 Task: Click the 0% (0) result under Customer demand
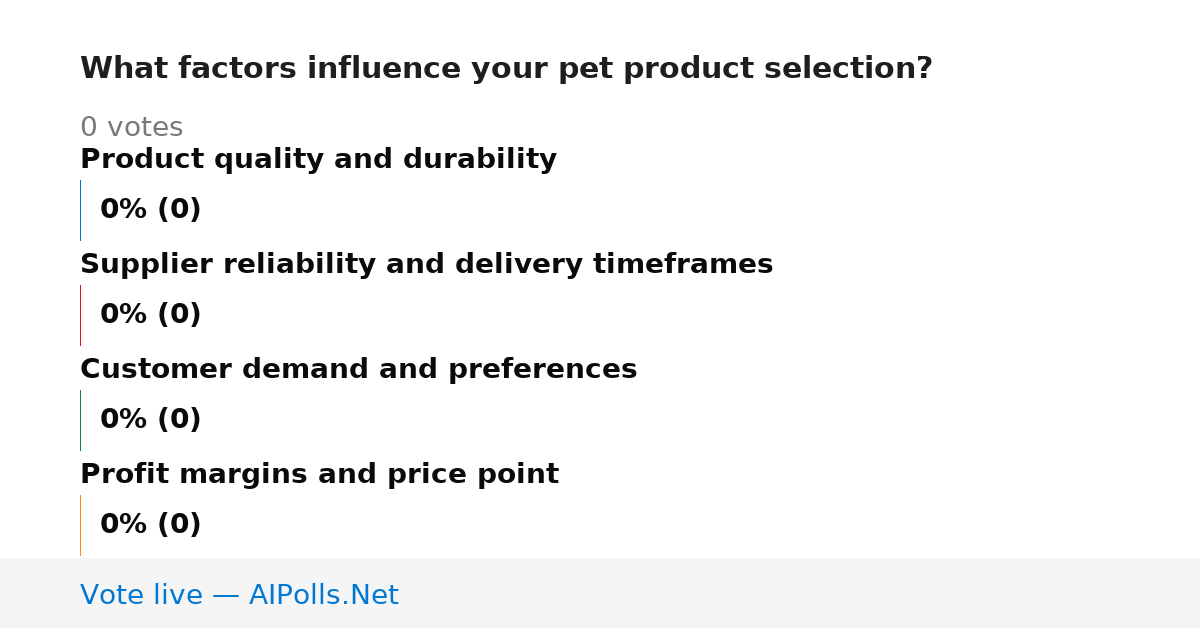pyautogui.click(x=150, y=420)
